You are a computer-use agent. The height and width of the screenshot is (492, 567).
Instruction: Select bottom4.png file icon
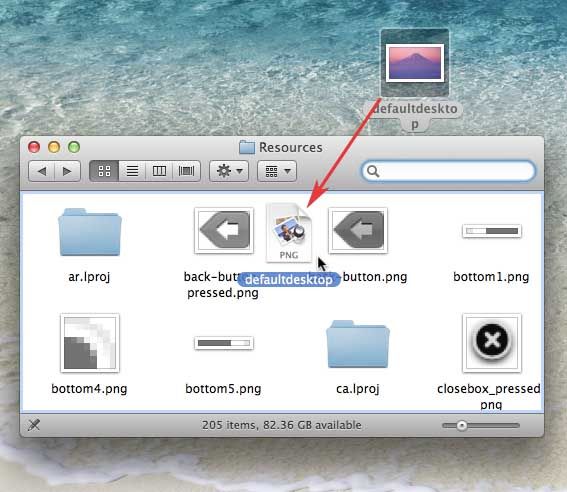[x=90, y=343]
